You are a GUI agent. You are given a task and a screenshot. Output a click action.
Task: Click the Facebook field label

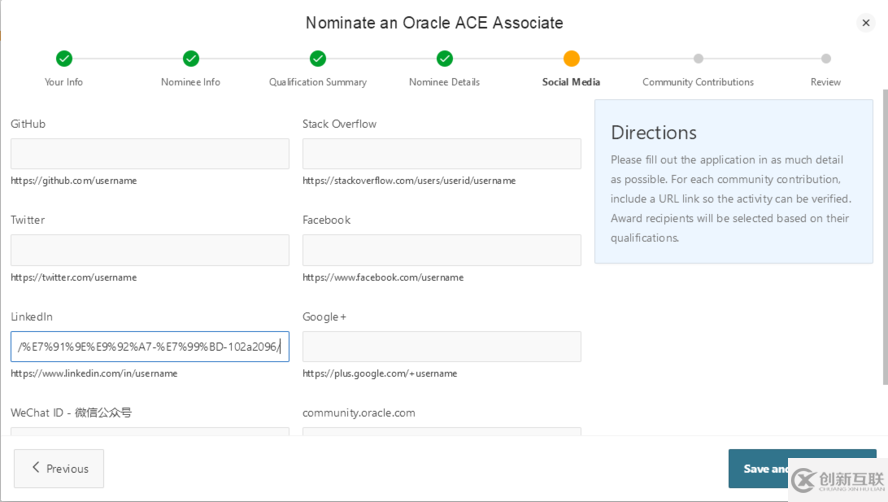point(326,220)
